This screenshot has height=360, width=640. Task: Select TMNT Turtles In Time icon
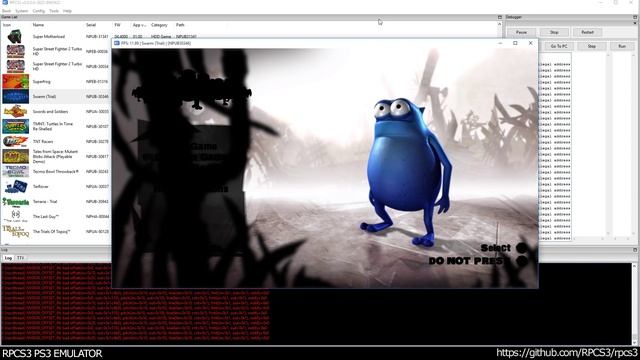click(15, 126)
